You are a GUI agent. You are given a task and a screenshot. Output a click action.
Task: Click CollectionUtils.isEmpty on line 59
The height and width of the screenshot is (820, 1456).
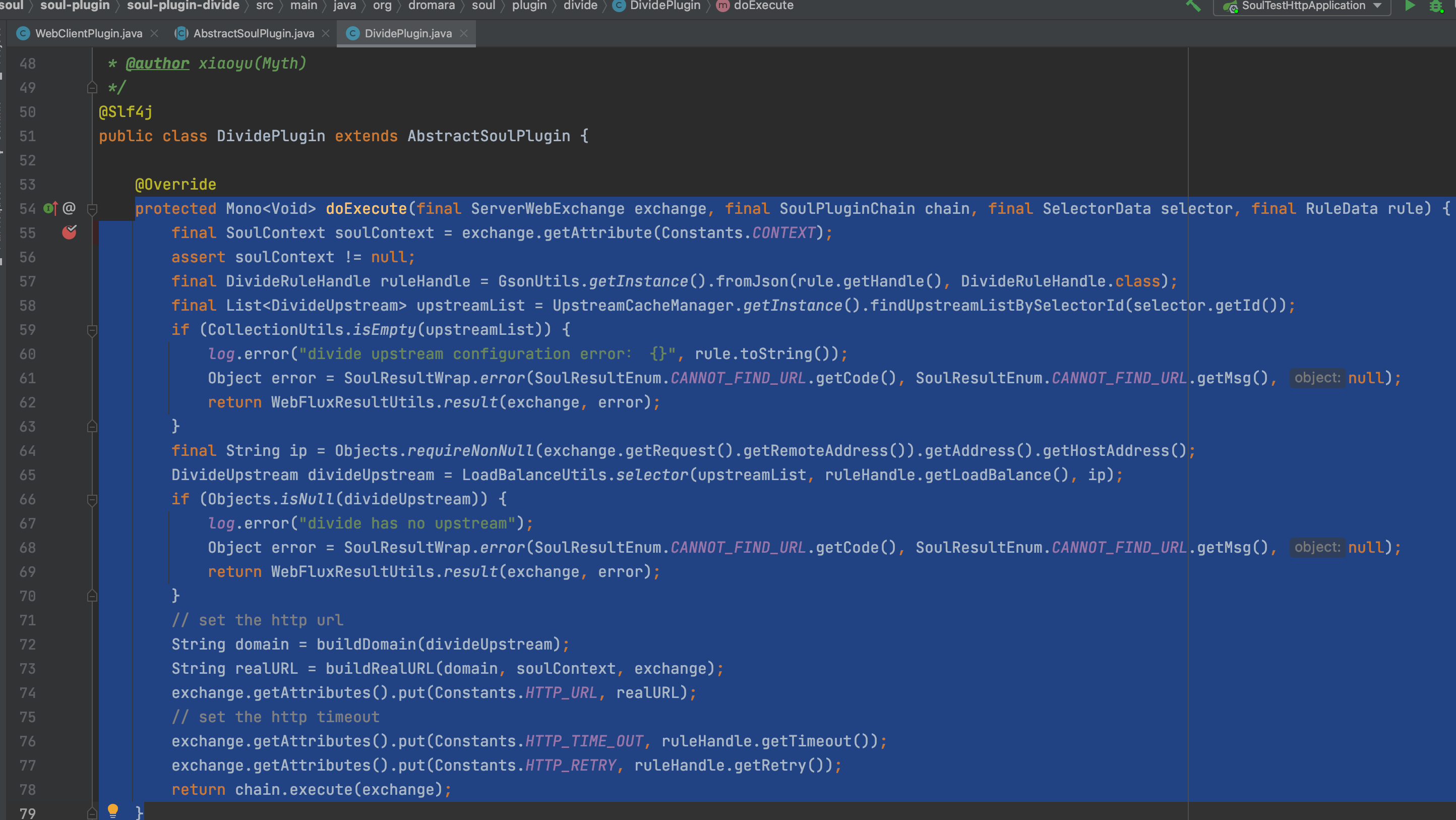[x=312, y=330]
